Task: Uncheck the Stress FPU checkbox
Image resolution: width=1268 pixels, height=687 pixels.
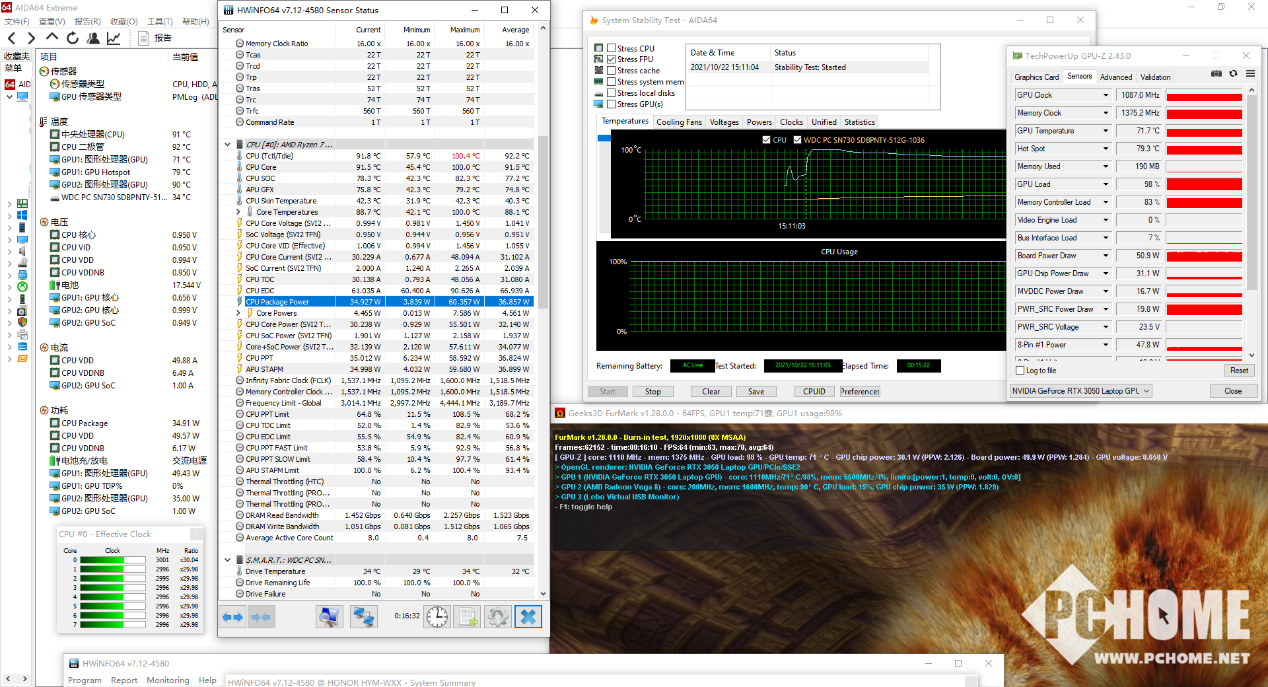Action: 612,59
